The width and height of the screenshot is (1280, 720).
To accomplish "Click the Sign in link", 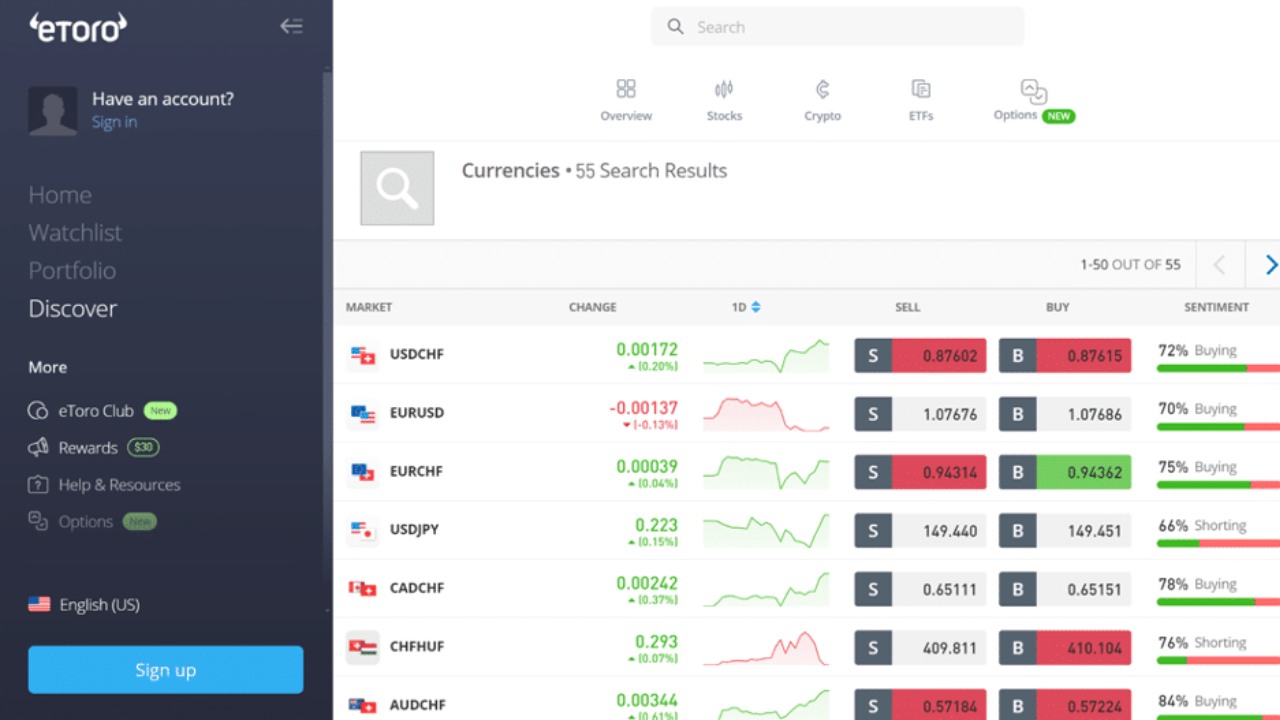I will pyautogui.click(x=114, y=122).
